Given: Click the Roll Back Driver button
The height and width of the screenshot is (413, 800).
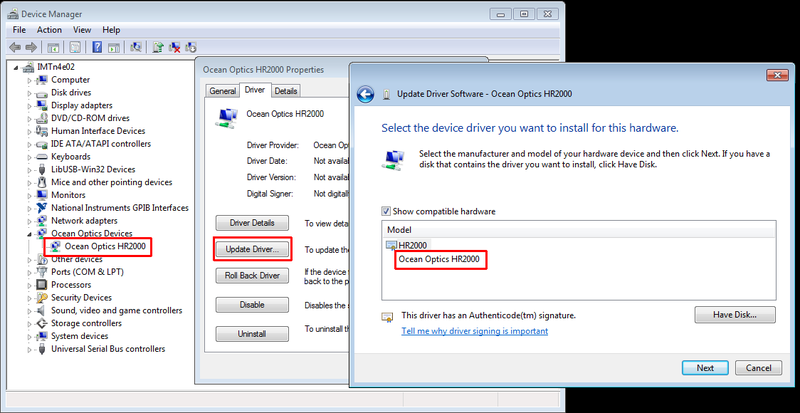Looking at the screenshot, I should pos(252,276).
